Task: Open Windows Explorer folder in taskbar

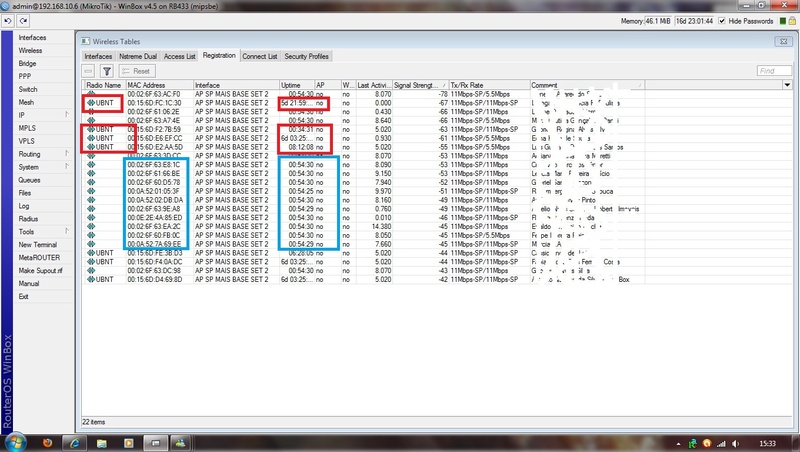Action: [102, 443]
